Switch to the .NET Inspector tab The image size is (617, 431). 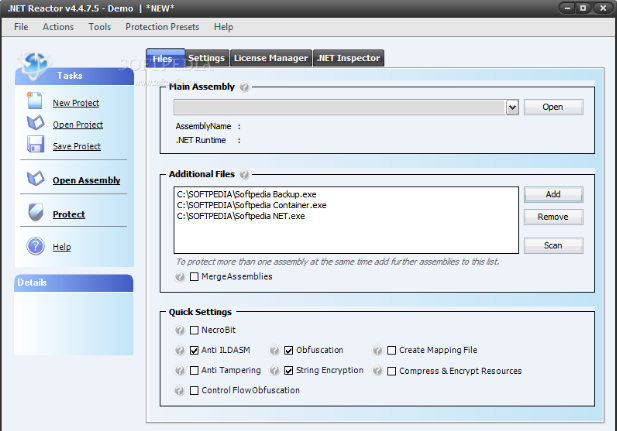(349, 58)
